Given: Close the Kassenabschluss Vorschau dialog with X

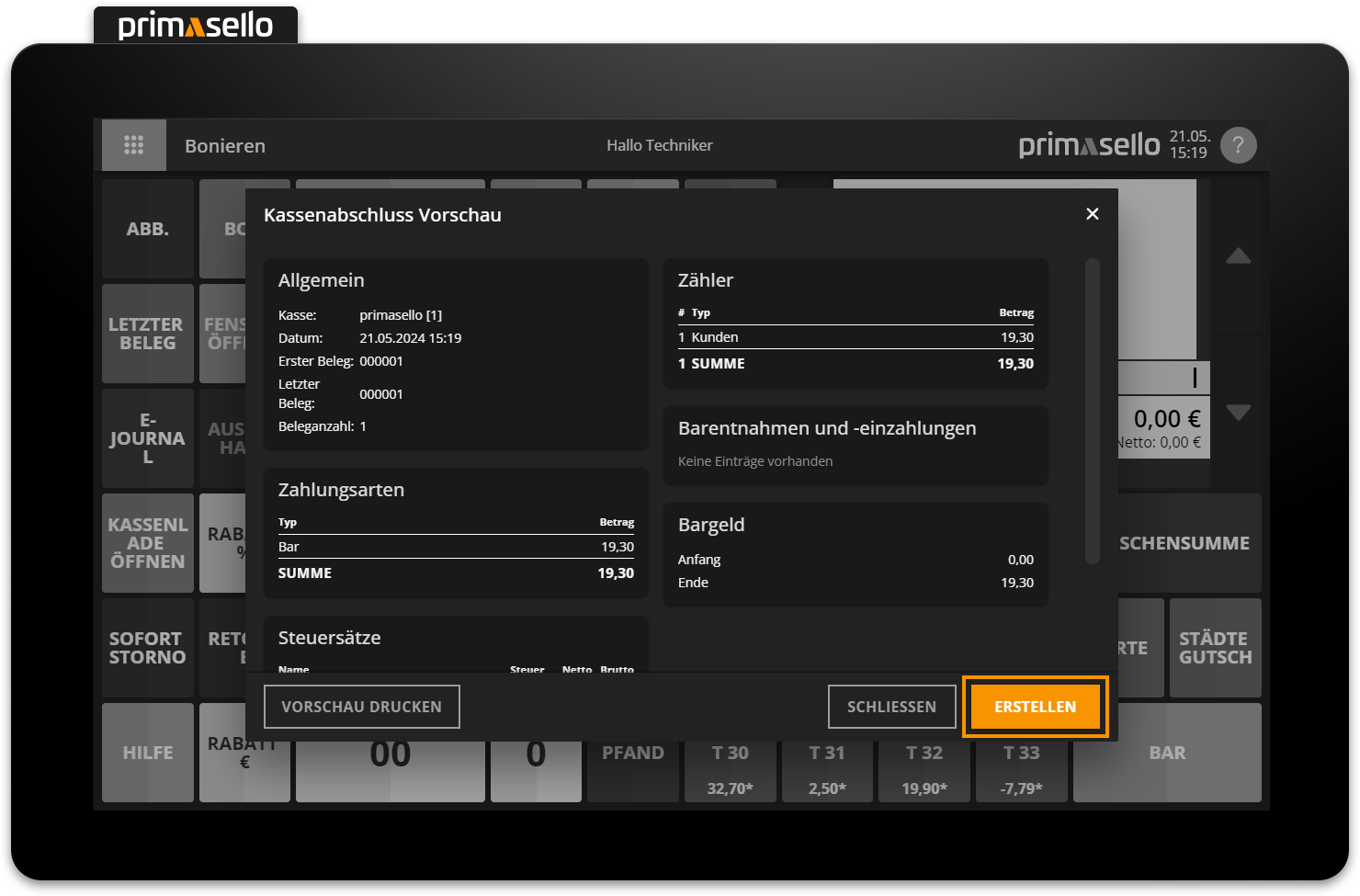Looking at the screenshot, I should (x=1092, y=214).
